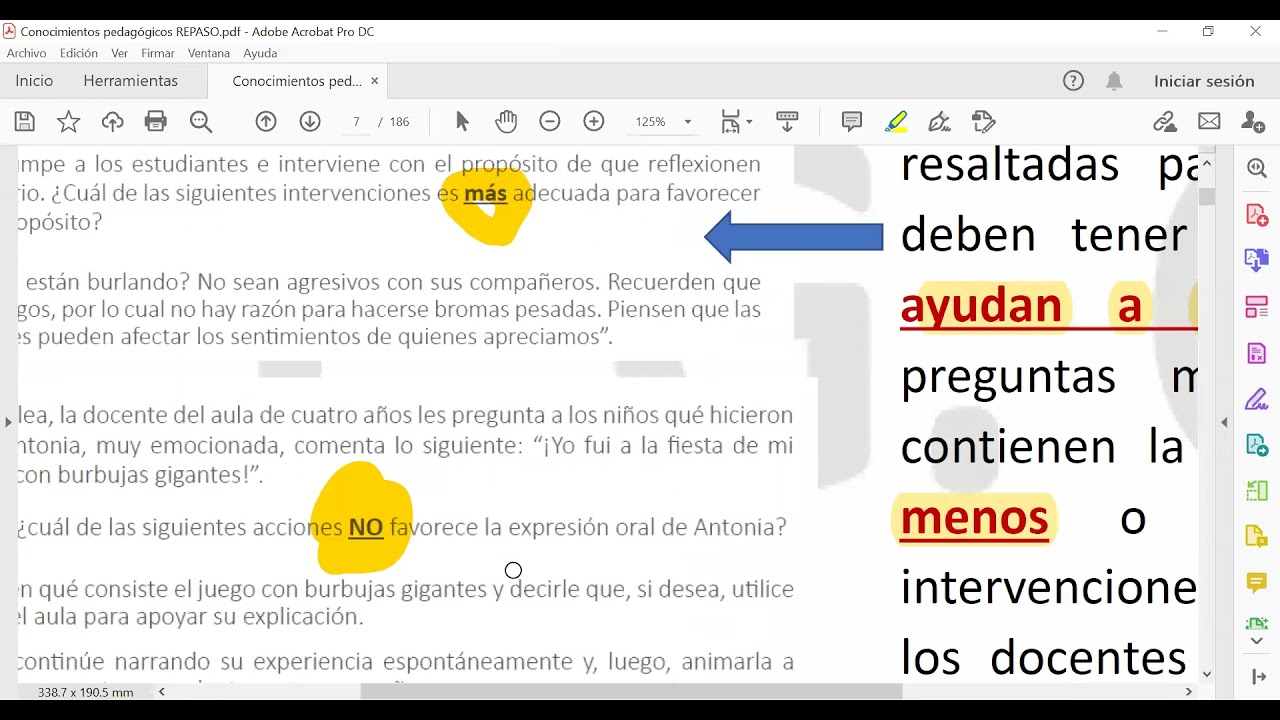Open the yellow file tool in sidebar
Image resolution: width=1280 pixels, height=720 pixels.
[1257, 537]
